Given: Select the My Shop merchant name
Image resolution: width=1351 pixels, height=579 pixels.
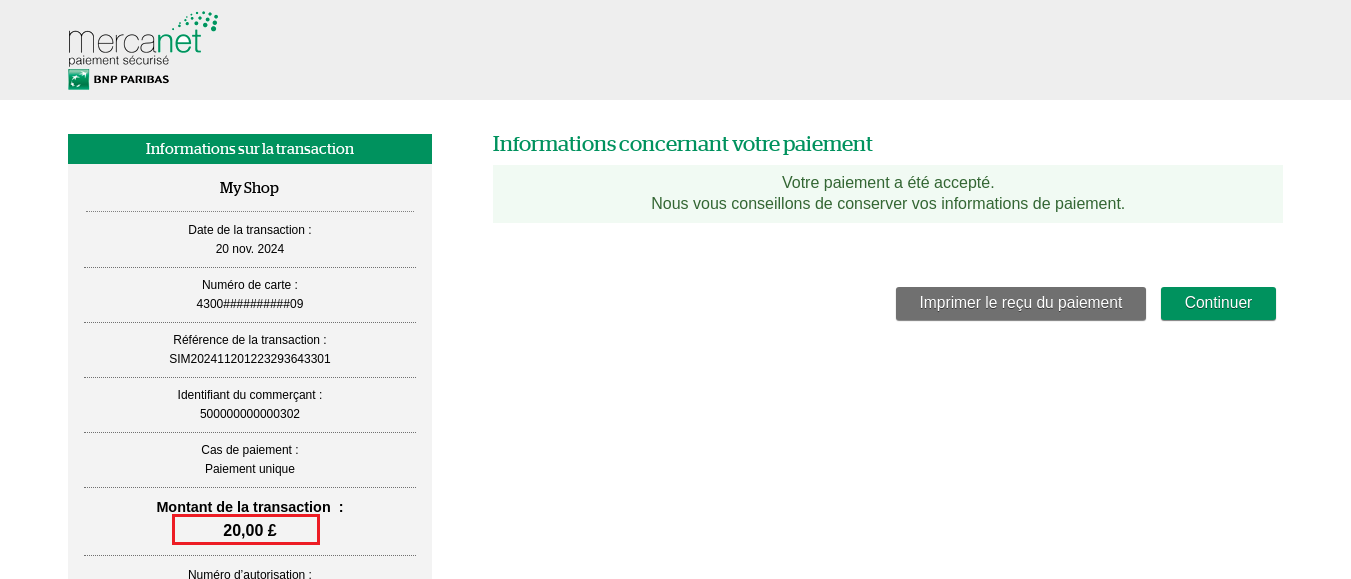Looking at the screenshot, I should (x=249, y=188).
